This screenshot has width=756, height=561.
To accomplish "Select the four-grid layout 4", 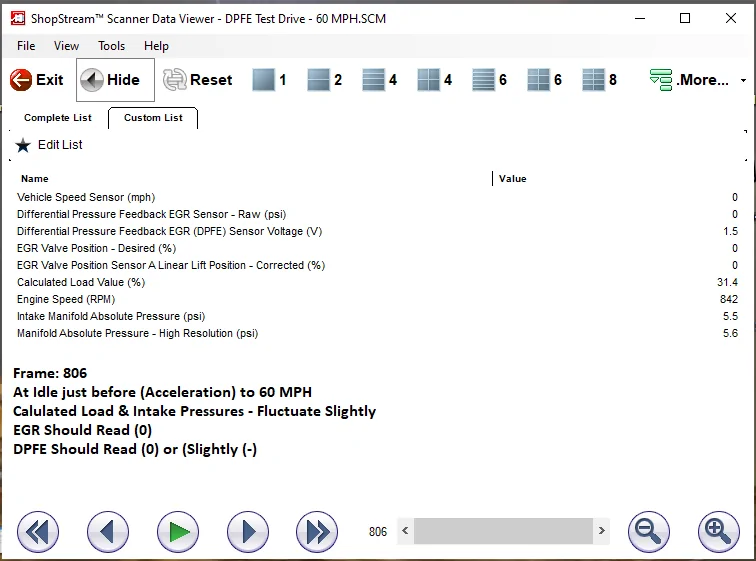I will coord(434,80).
